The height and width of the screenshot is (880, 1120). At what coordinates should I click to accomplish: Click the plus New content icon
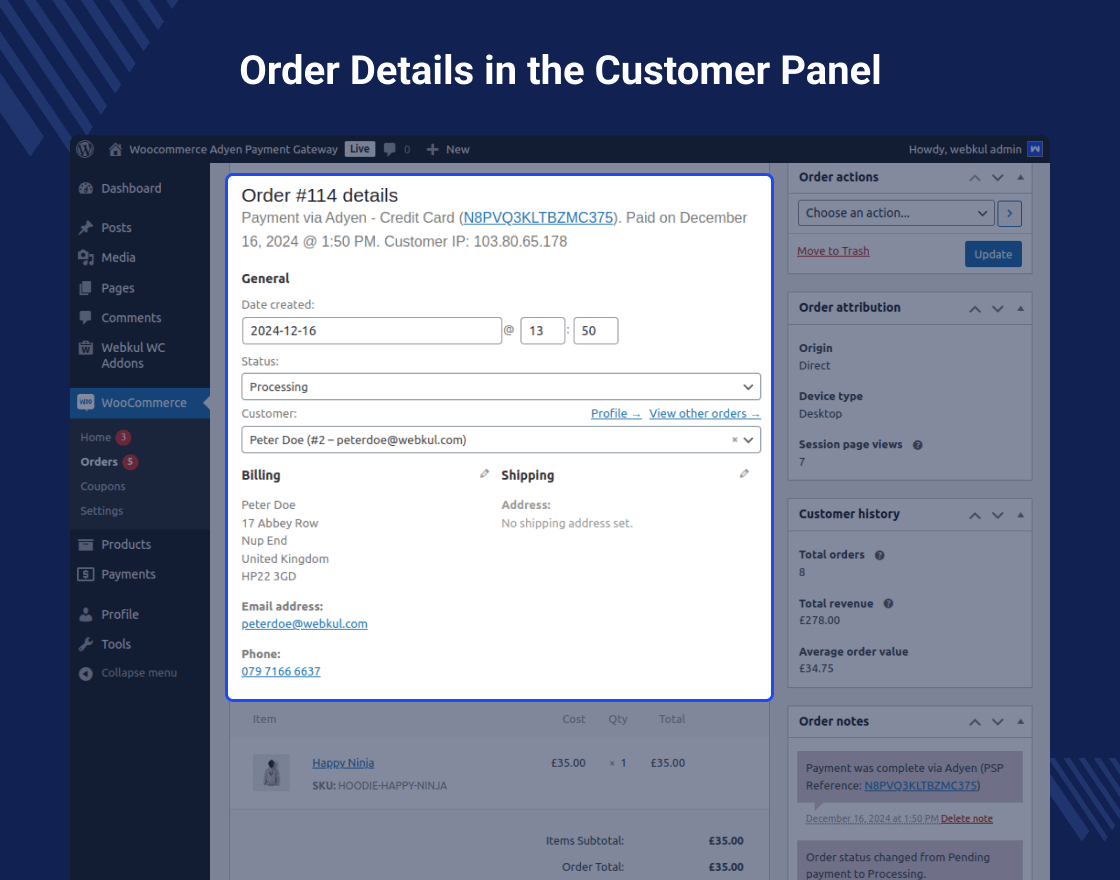point(432,149)
